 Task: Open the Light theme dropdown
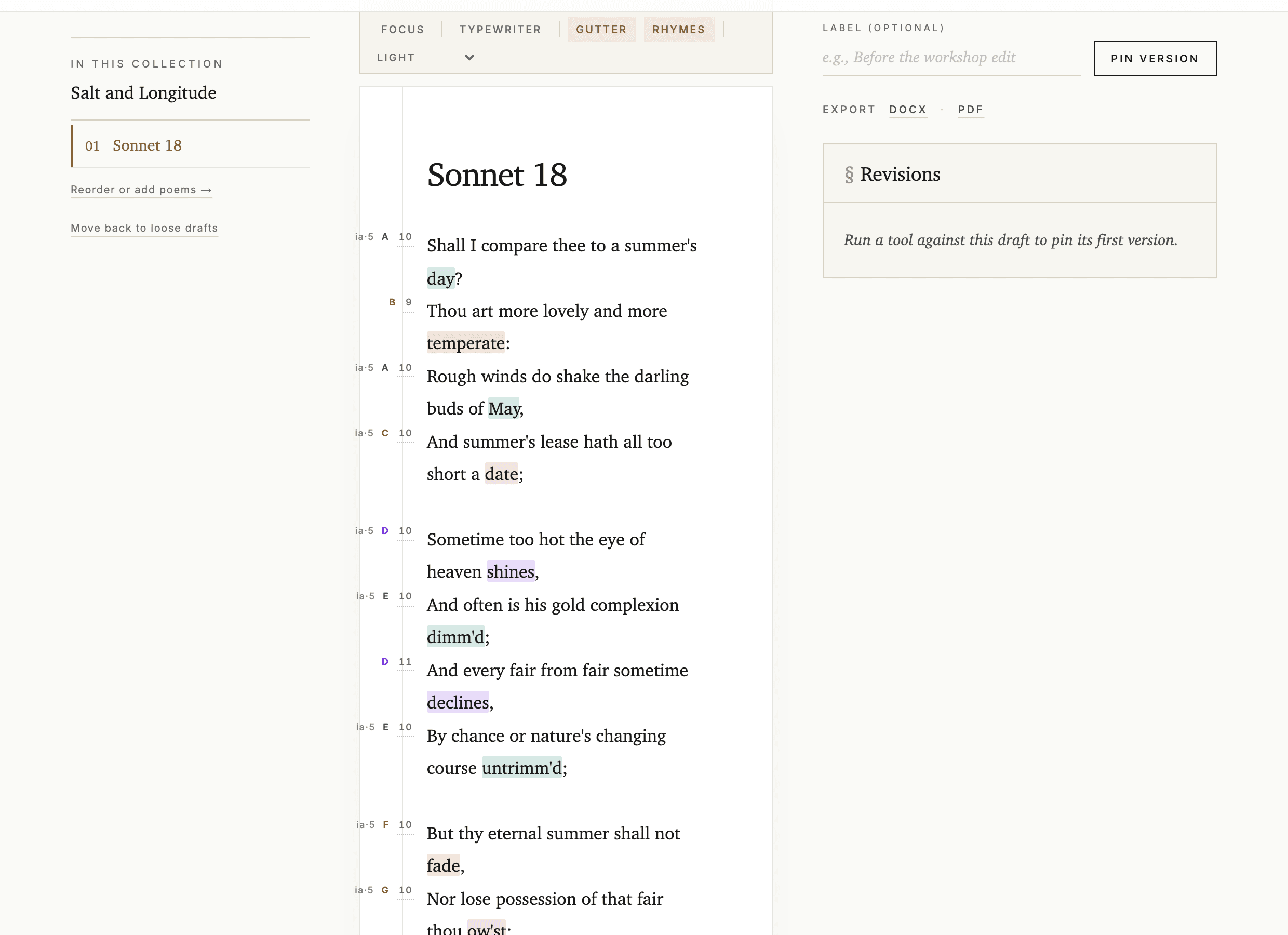(425, 57)
